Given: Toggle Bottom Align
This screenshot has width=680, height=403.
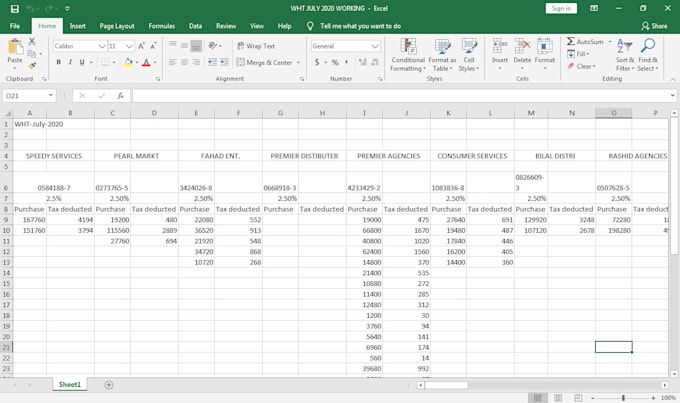Looking at the screenshot, I should coord(196,46).
